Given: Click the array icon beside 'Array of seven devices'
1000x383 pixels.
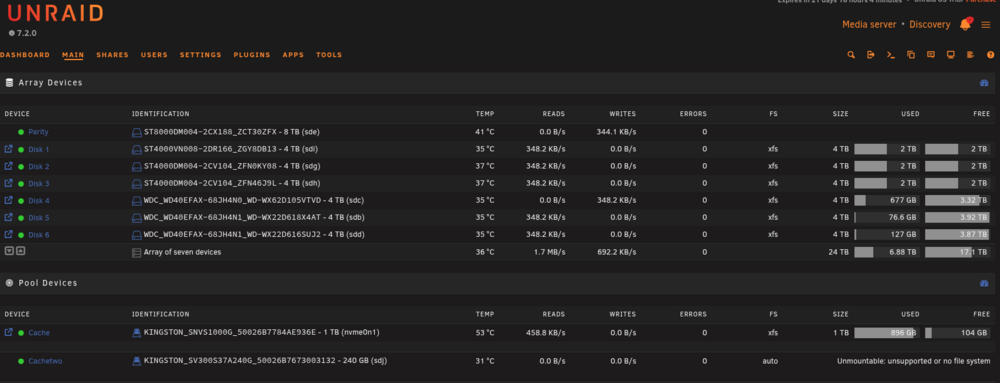Looking at the screenshot, I should point(136,252).
